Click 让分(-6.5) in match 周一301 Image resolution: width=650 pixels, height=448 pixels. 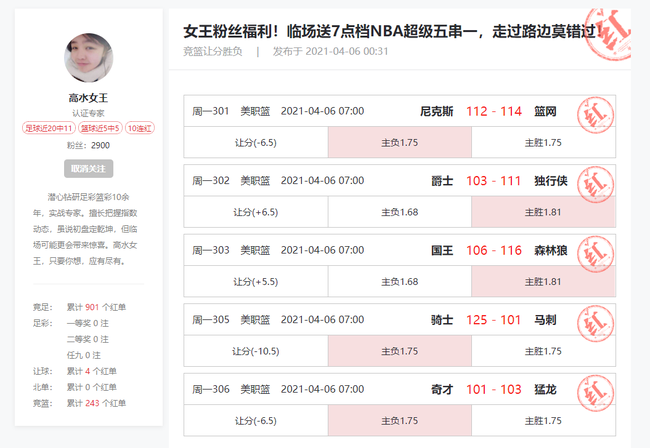(256, 143)
